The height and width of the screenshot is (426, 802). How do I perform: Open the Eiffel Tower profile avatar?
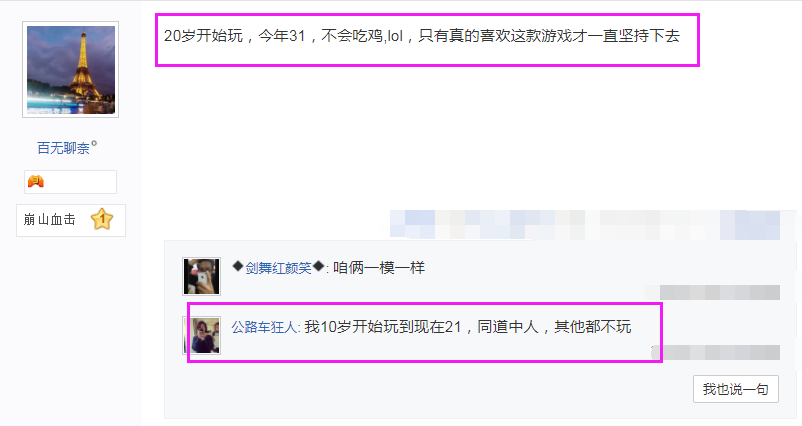[x=71, y=70]
